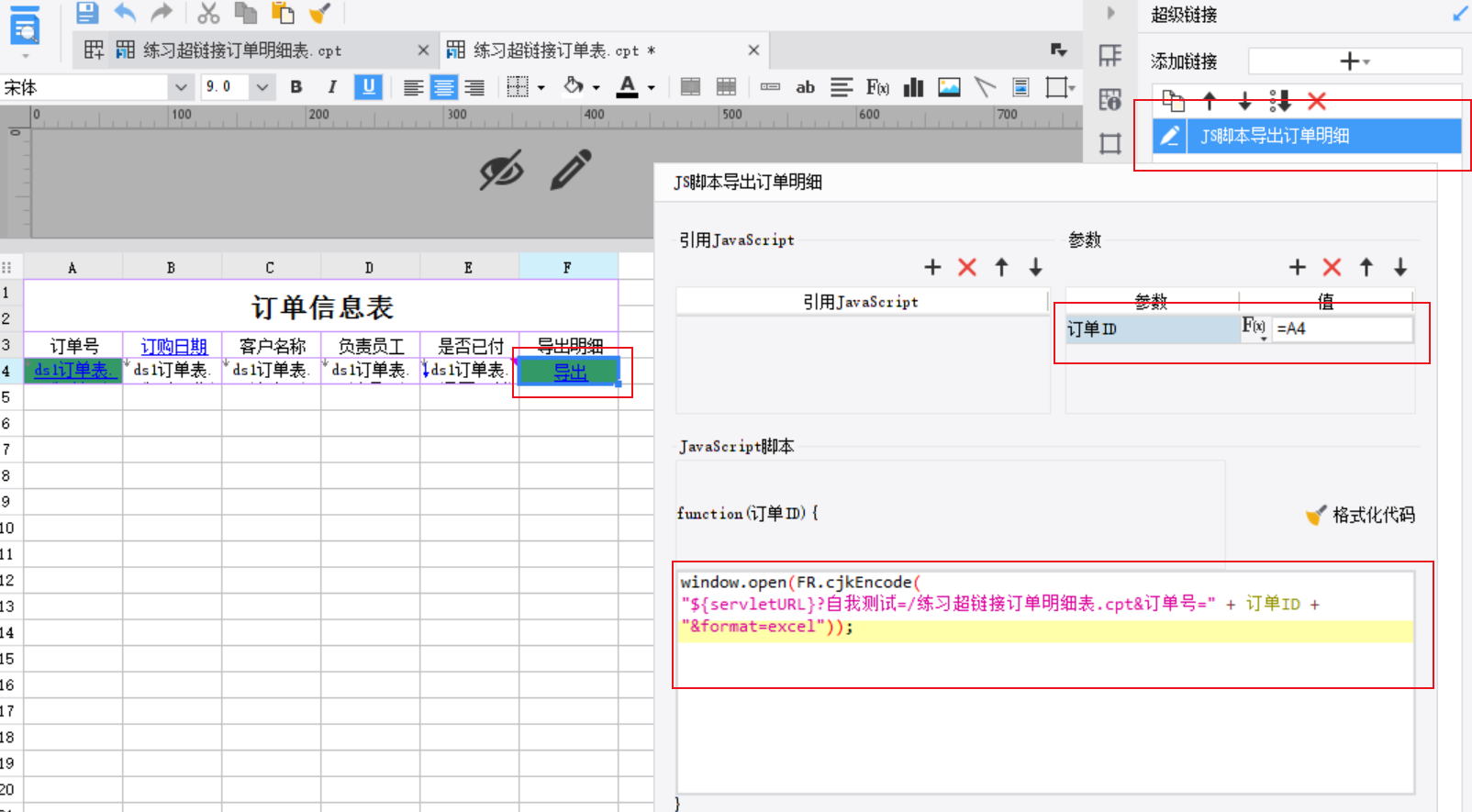Move the hyperlink entry down

coord(1244,100)
